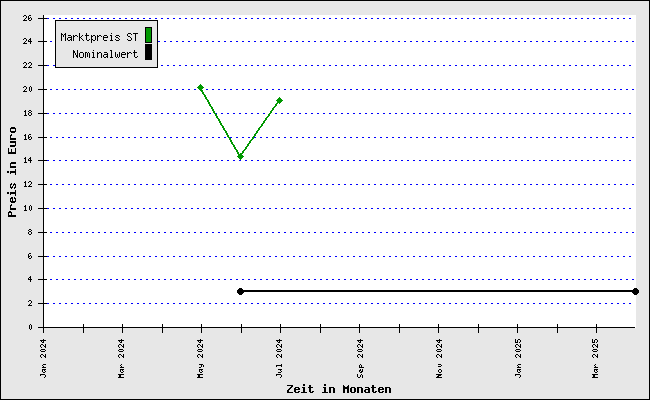Click the y-axis value 22
The width and height of the screenshot is (650, 400).
[x=27, y=65]
